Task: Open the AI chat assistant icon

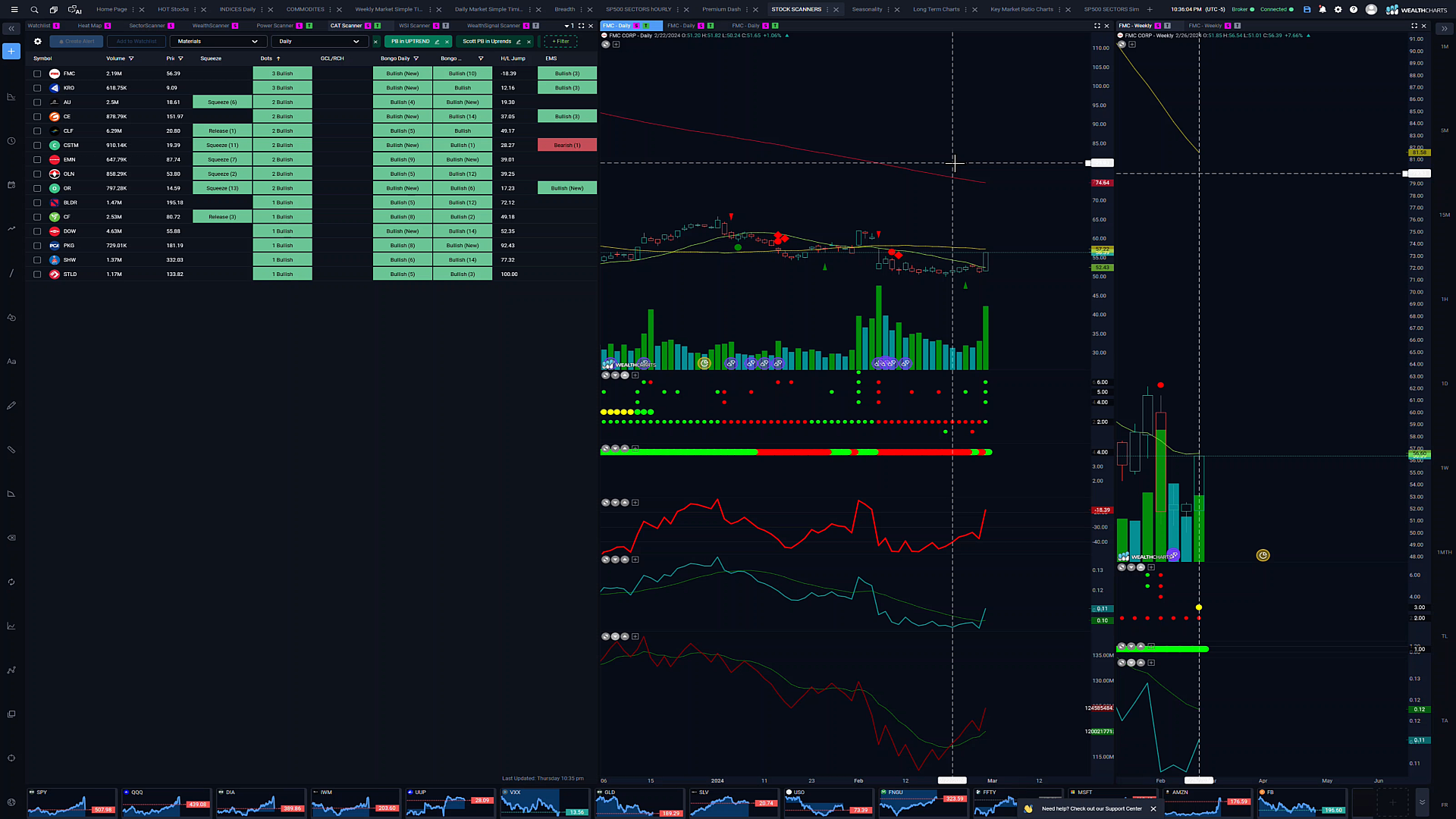Action: [x=74, y=10]
